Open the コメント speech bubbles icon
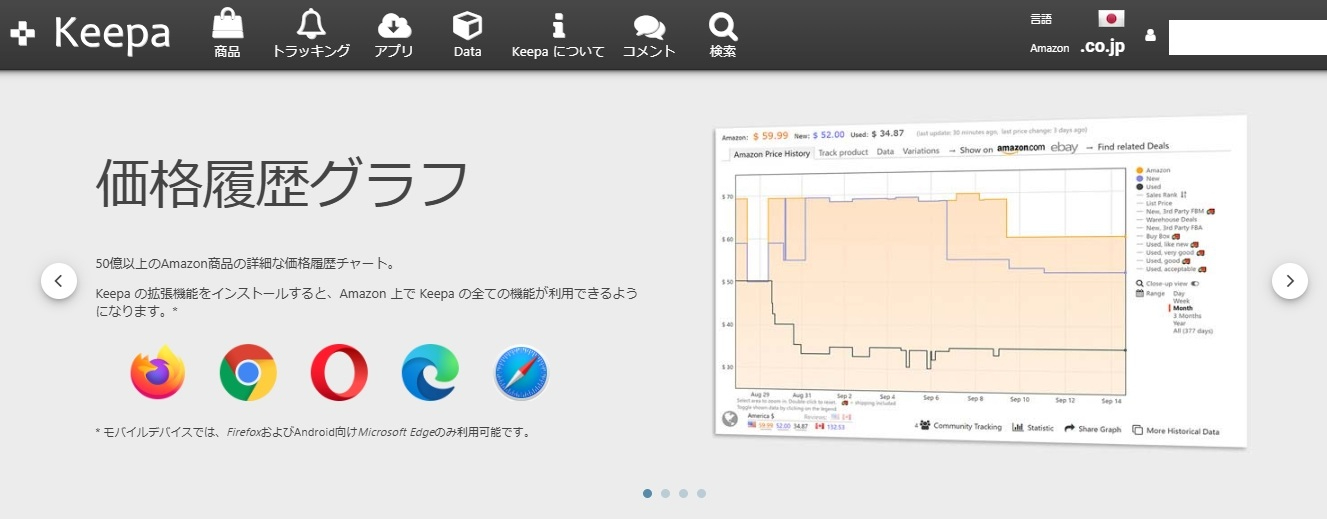Viewport: 1327px width, 519px height. click(649, 27)
